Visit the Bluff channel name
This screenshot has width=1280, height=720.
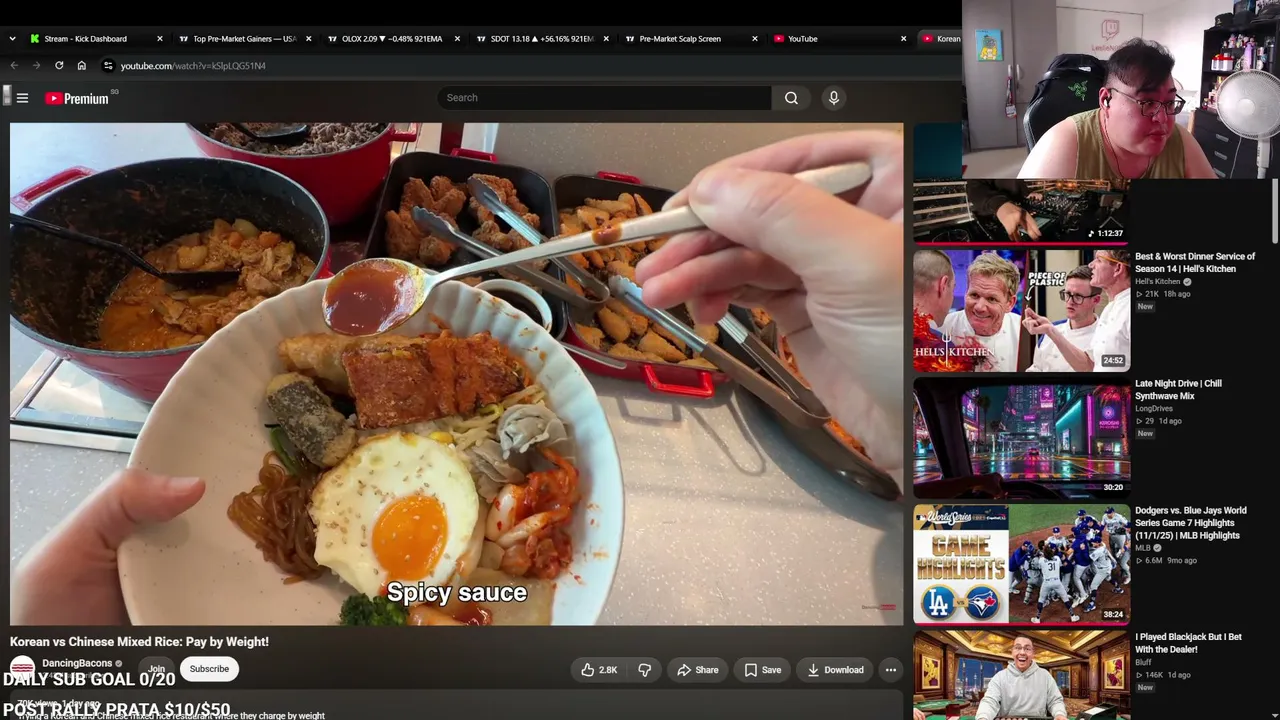(x=1142, y=662)
